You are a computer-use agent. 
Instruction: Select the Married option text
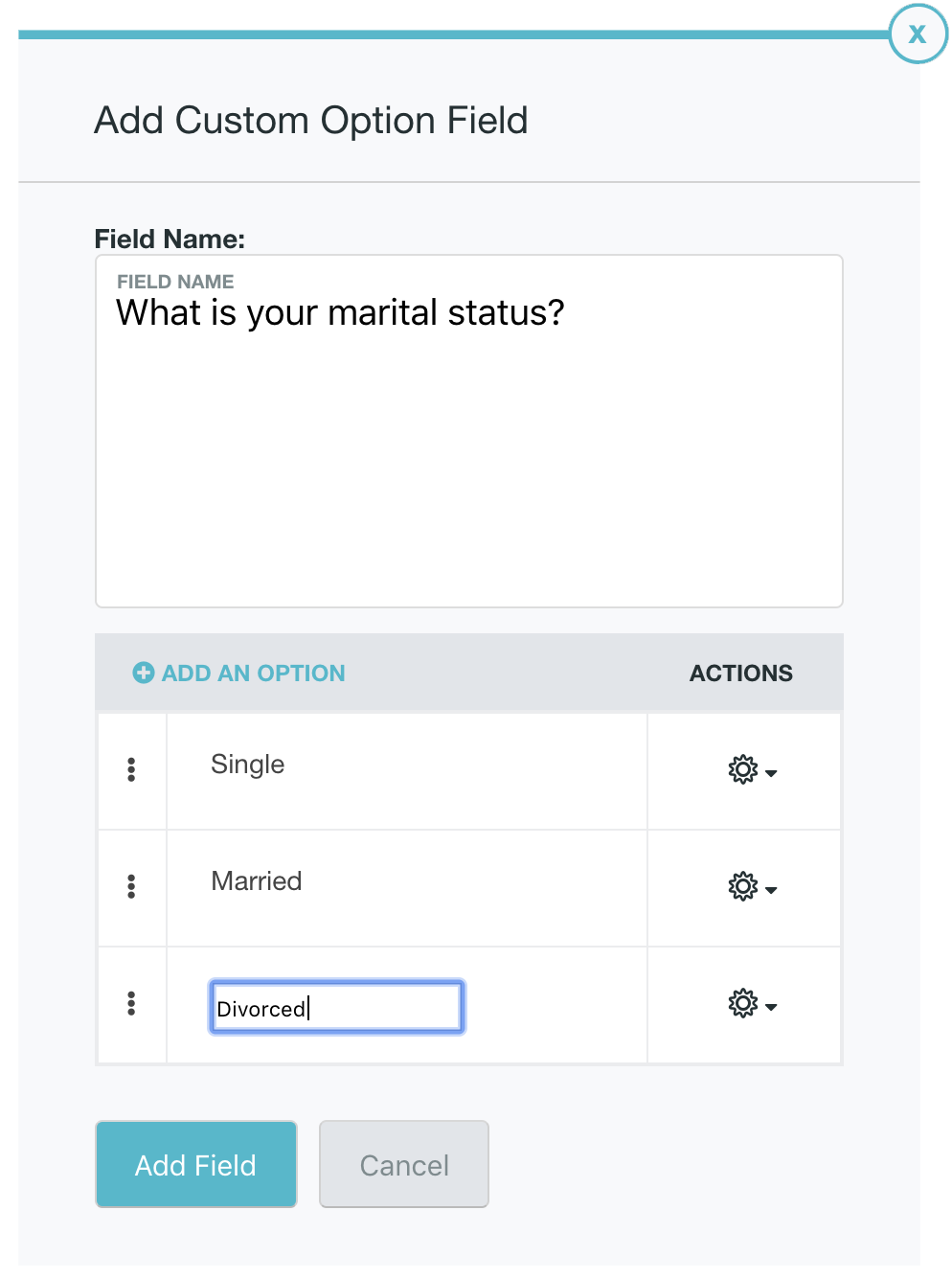tap(257, 881)
